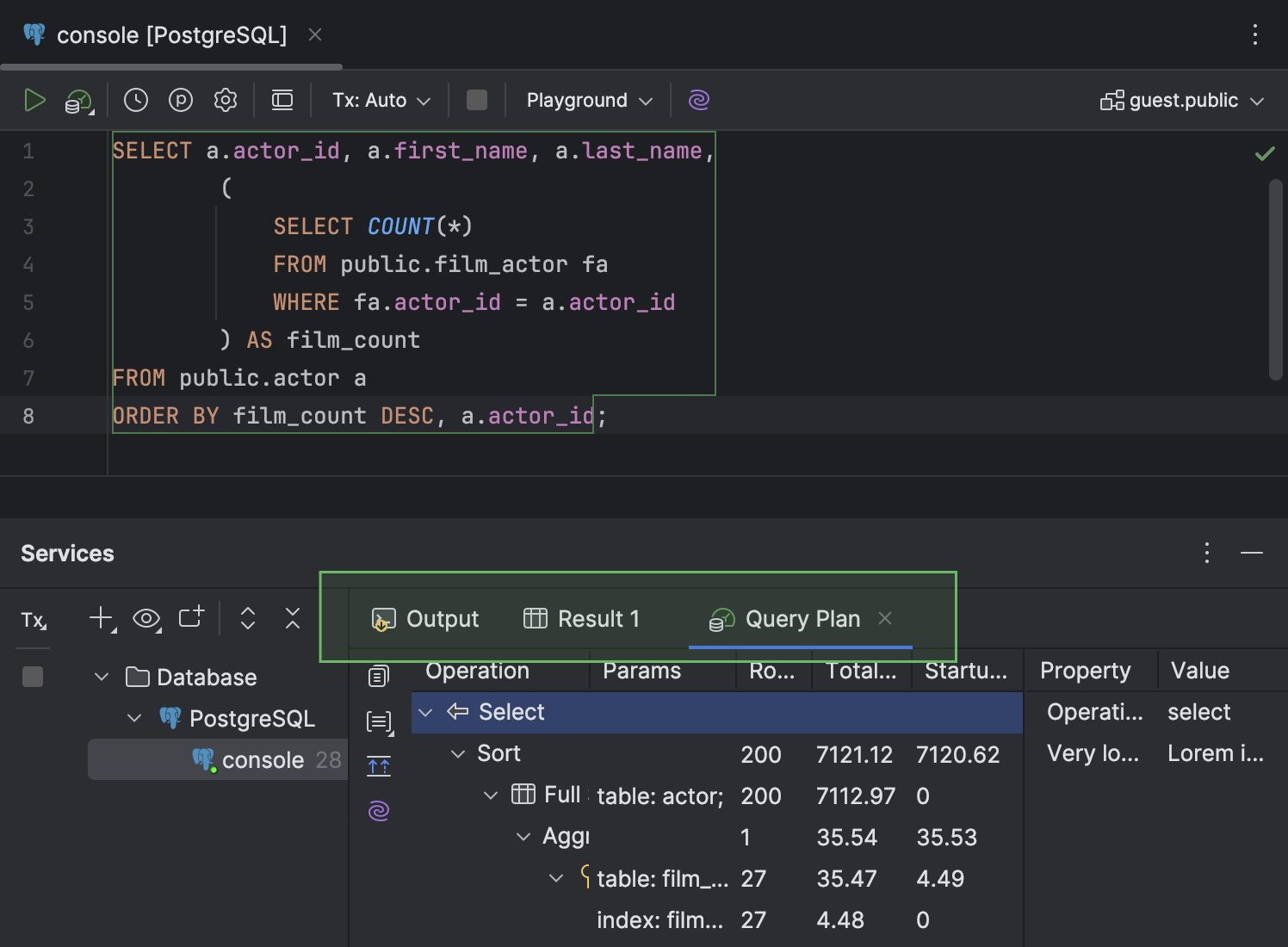Expand all Services tree nodes
The height and width of the screenshot is (947, 1288).
click(248, 618)
